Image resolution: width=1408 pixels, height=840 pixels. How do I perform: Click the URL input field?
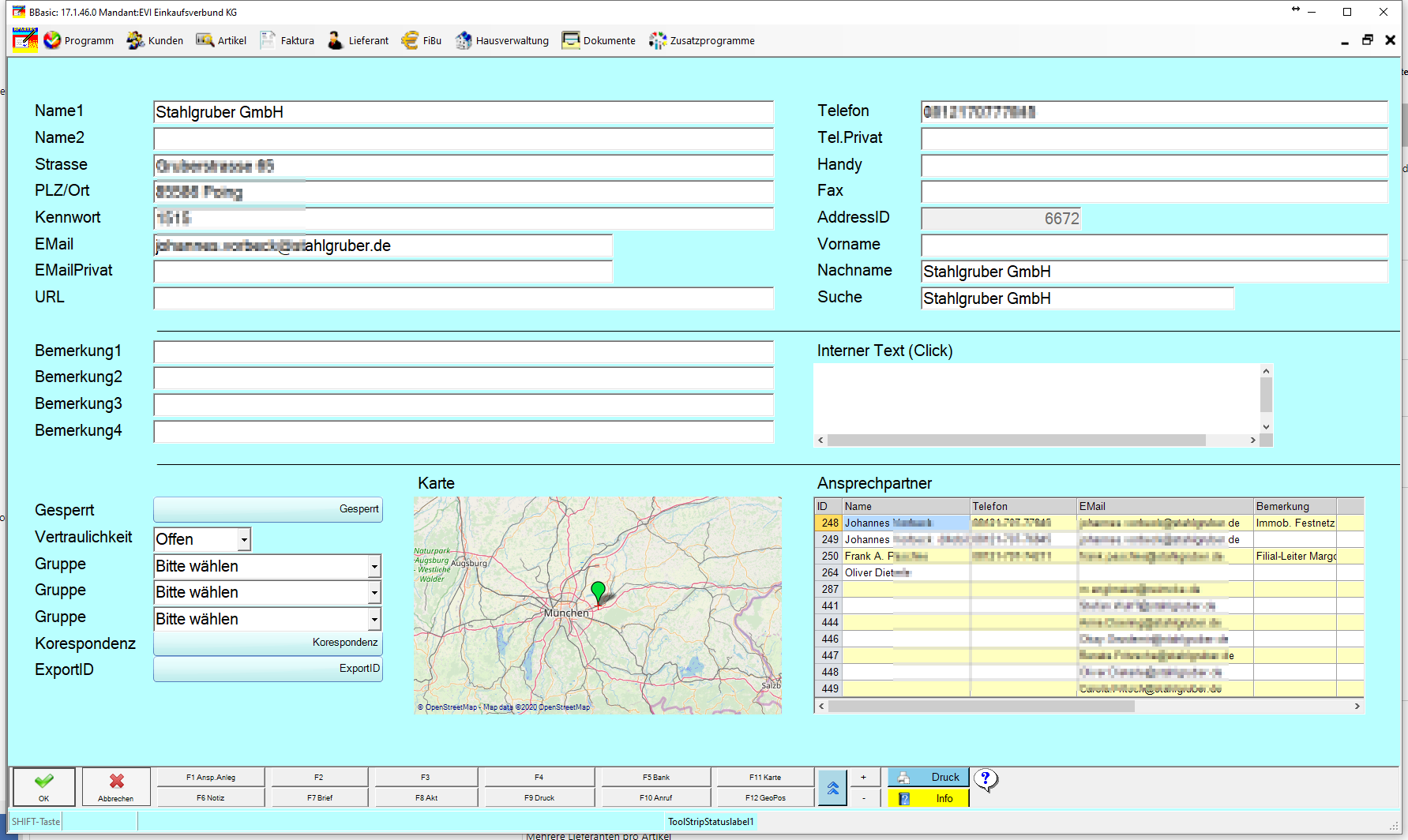[464, 298]
